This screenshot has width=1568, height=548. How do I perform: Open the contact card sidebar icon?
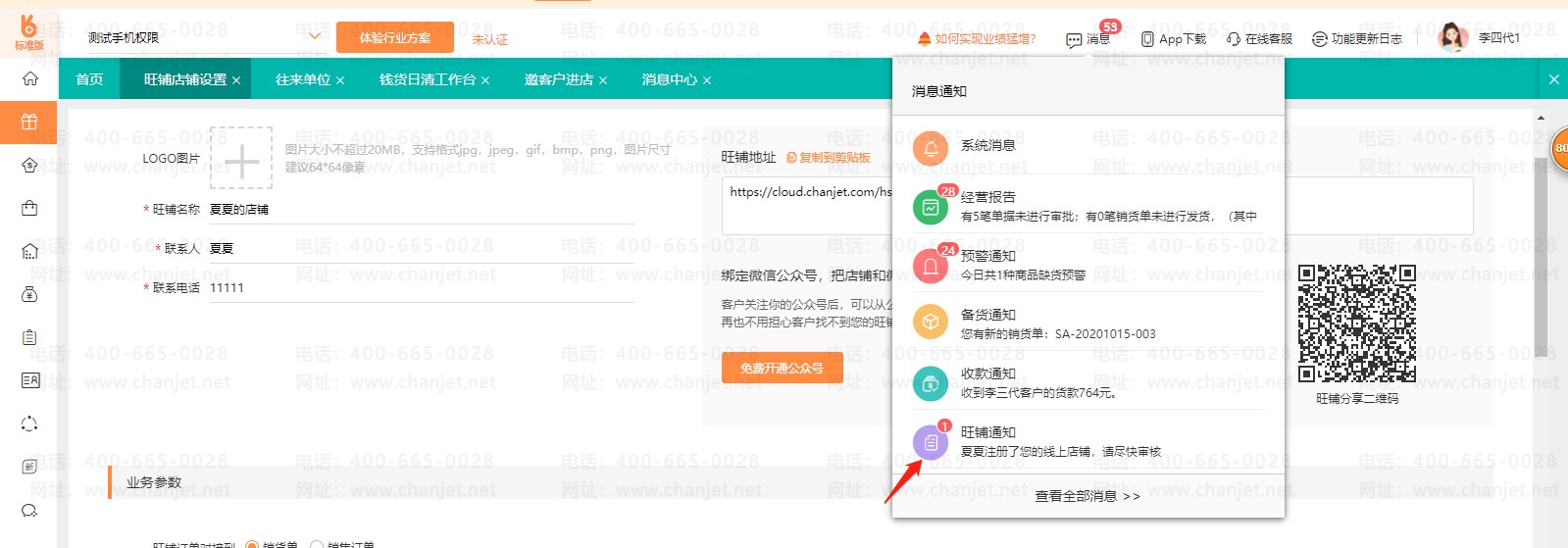[29, 380]
